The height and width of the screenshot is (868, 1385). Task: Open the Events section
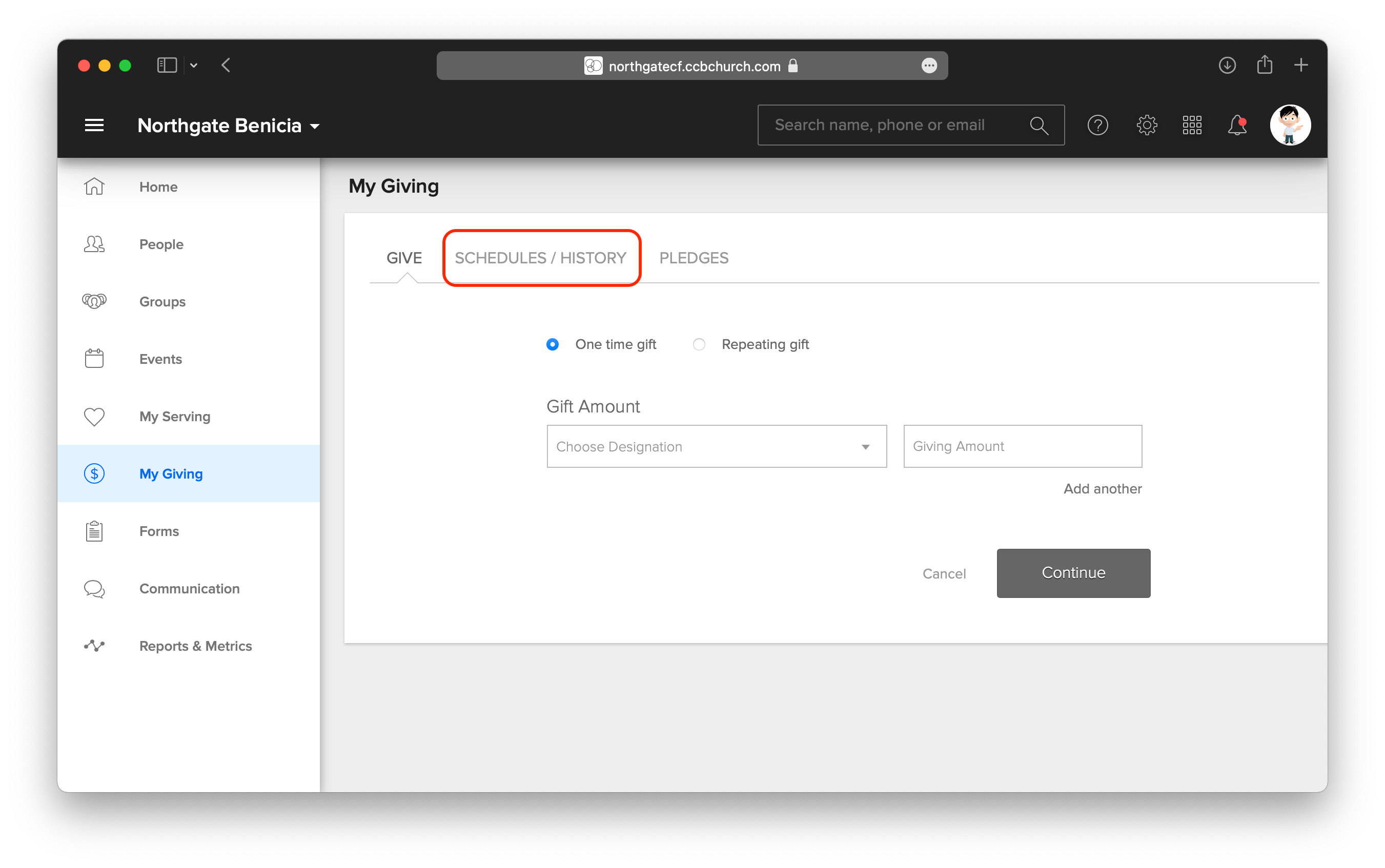[161, 359]
